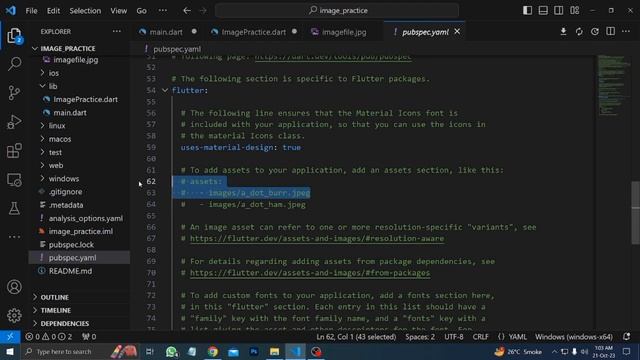
Task: Click the Windows (windows-x64) device selector
Action: click(574, 337)
